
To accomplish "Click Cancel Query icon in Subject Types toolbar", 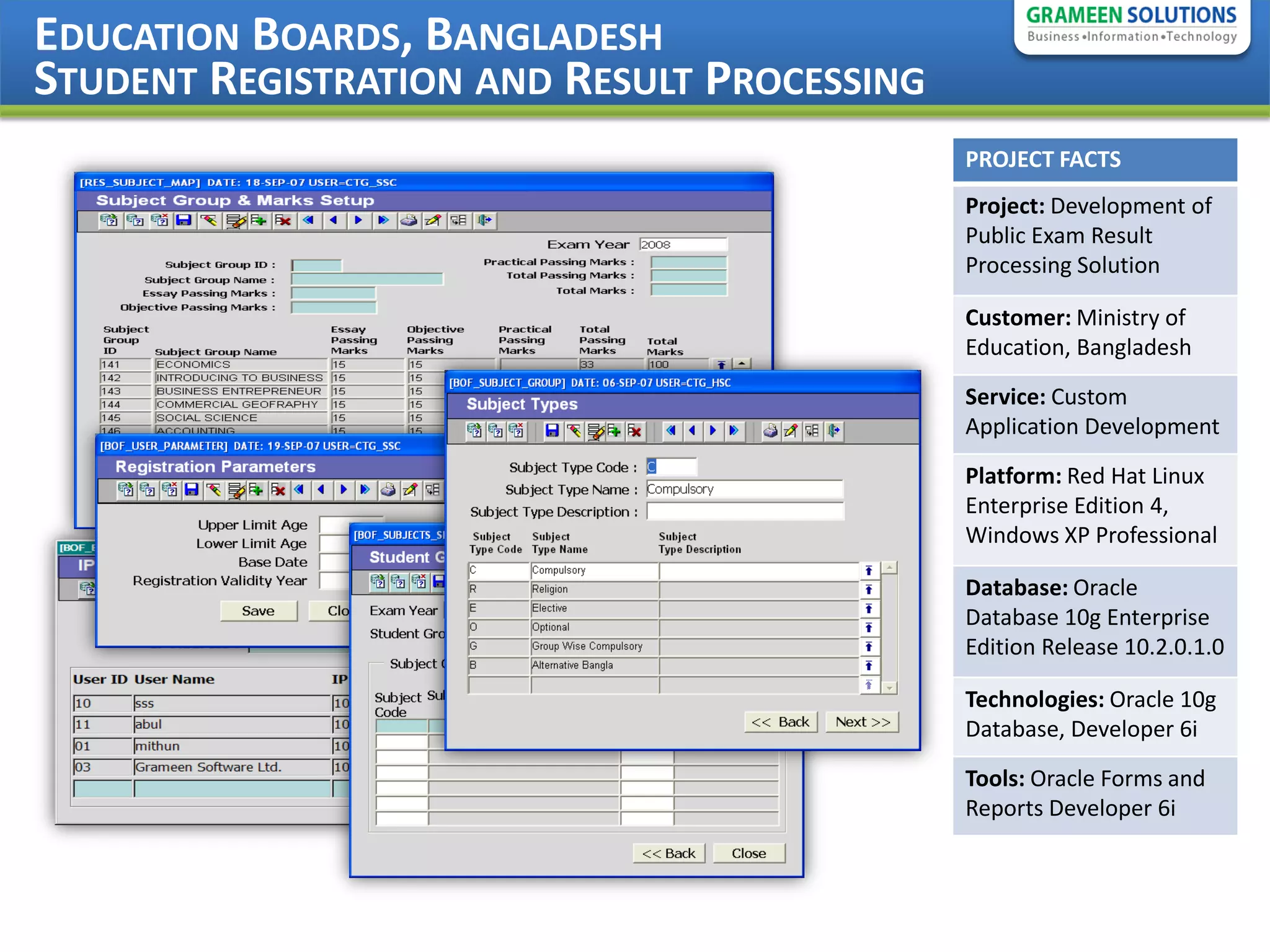I will click(517, 431).
